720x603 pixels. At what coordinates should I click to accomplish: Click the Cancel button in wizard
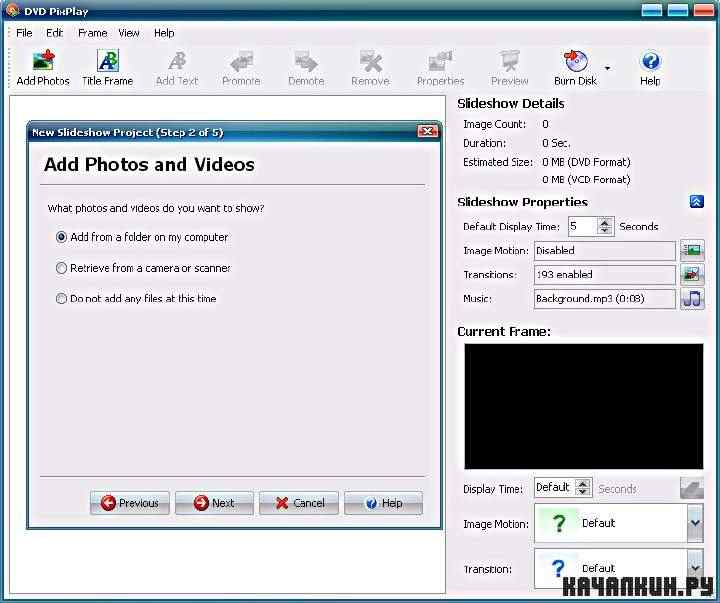tap(299, 503)
